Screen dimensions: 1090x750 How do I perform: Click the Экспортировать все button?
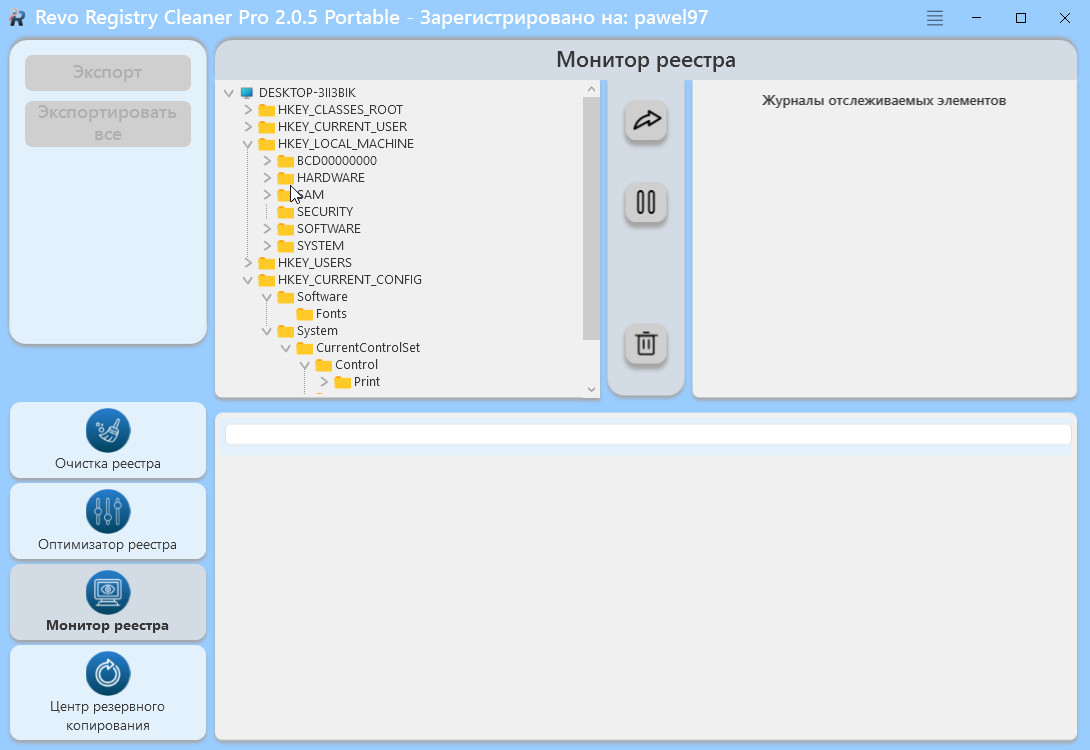tap(108, 124)
